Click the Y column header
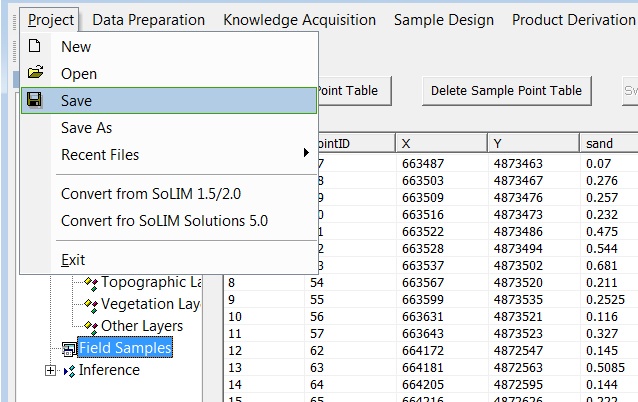The width and height of the screenshot is (638, 402). (533, 143)
